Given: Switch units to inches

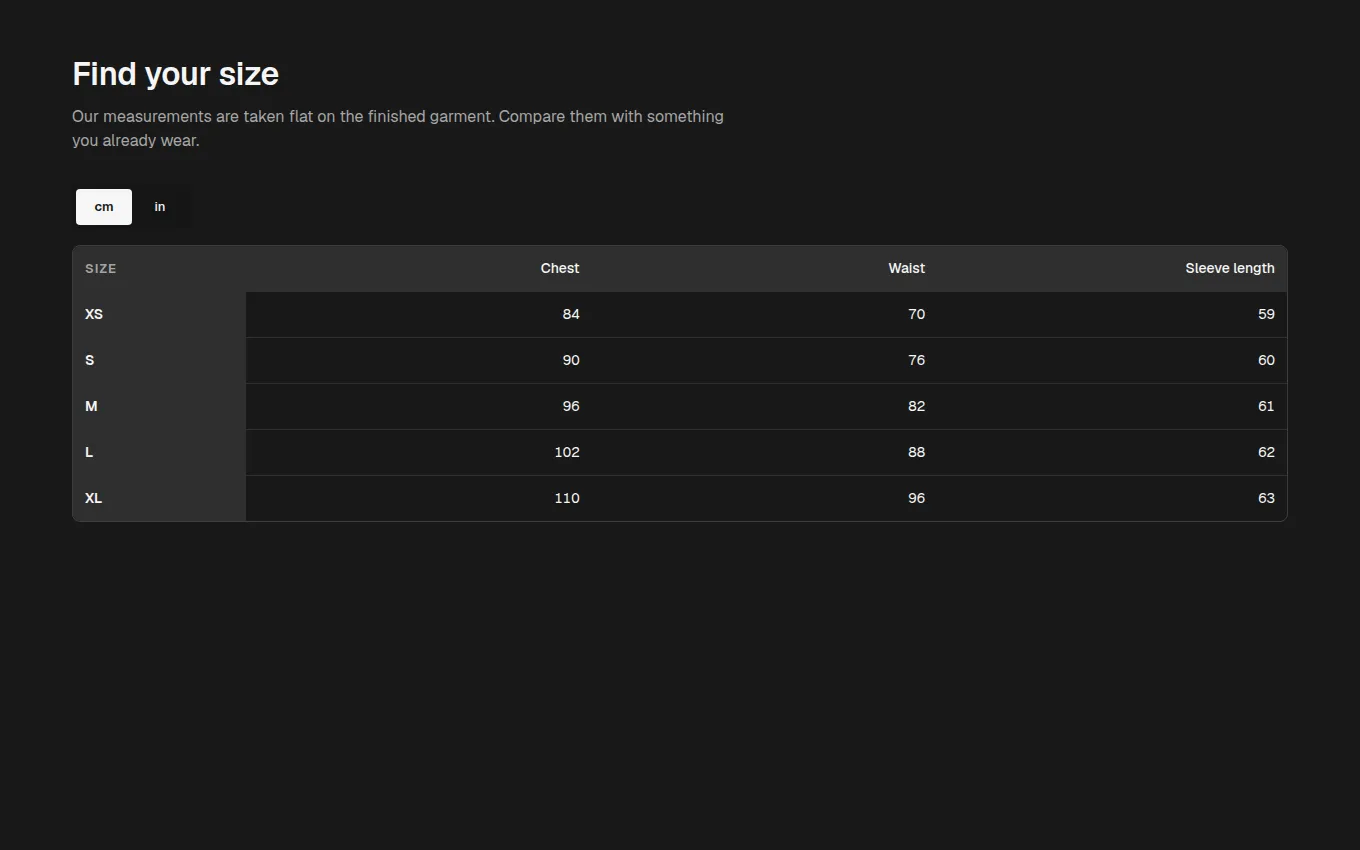Looking at the screenshot, I should [x=160, y=207].
